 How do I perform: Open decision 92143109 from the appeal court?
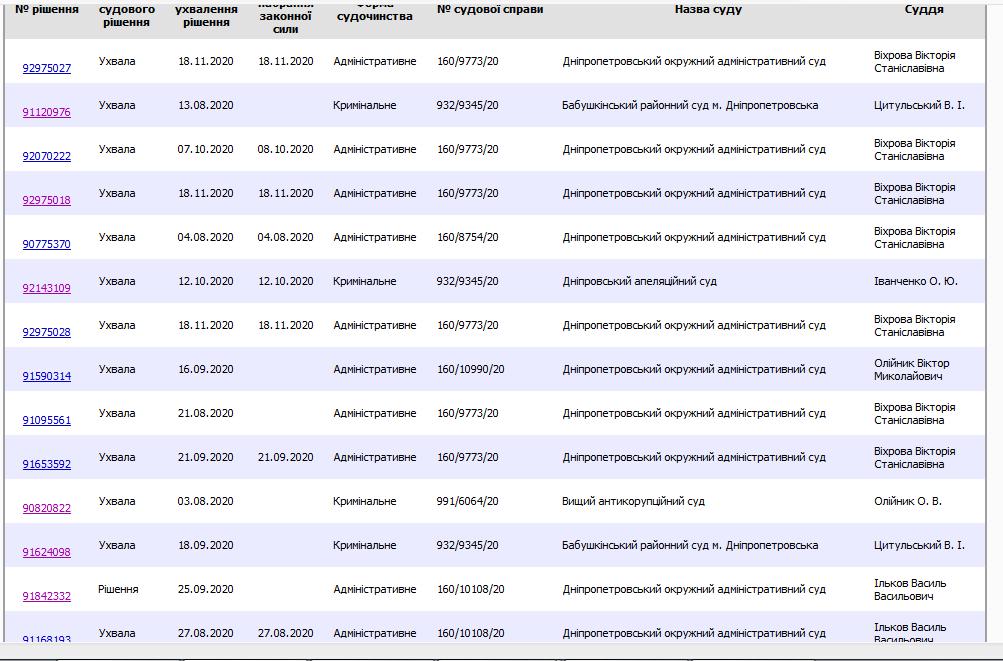(x=47, y=289)
